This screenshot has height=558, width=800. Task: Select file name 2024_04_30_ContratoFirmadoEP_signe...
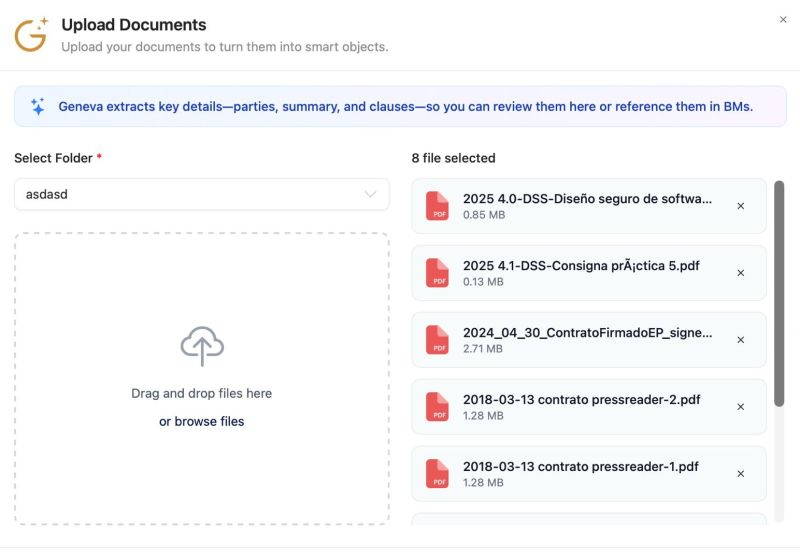click(587, 333)
